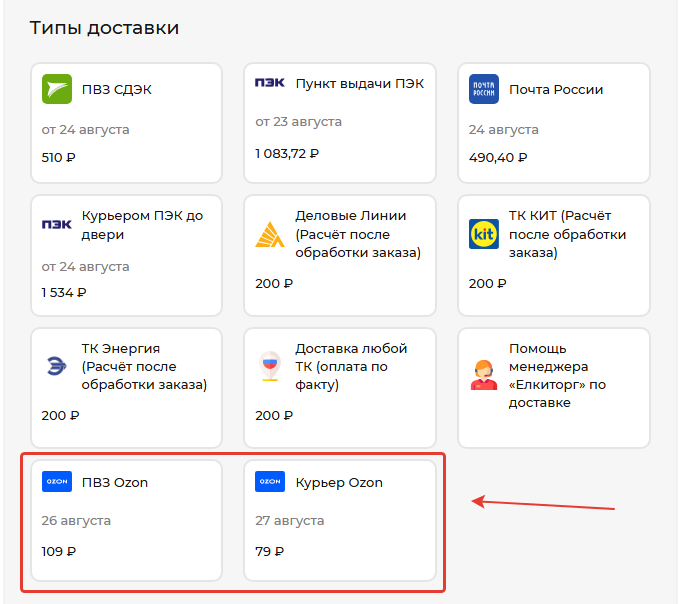Select ПВЗ Ozon delivery title
The width and height of the screenshot is (679, 604).
[x=115, y=482]
